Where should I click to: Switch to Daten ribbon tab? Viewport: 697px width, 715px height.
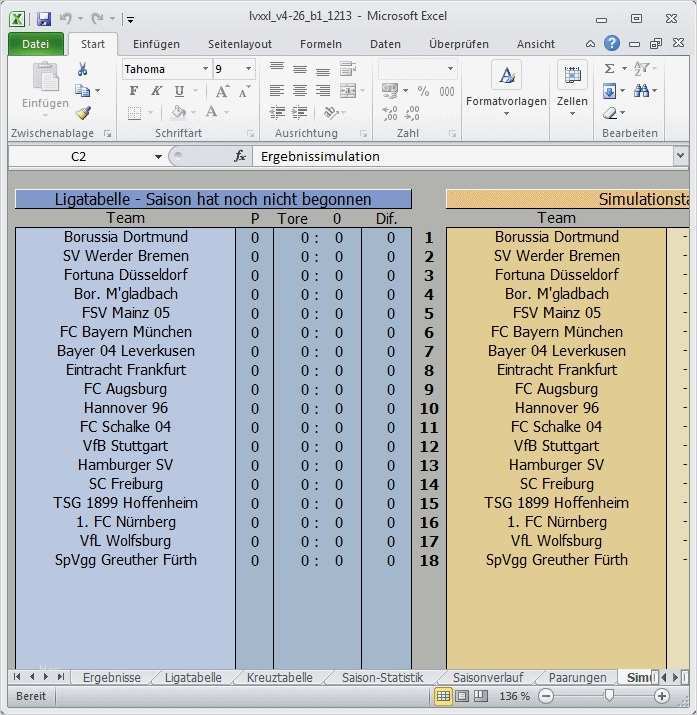pos(385,44)
